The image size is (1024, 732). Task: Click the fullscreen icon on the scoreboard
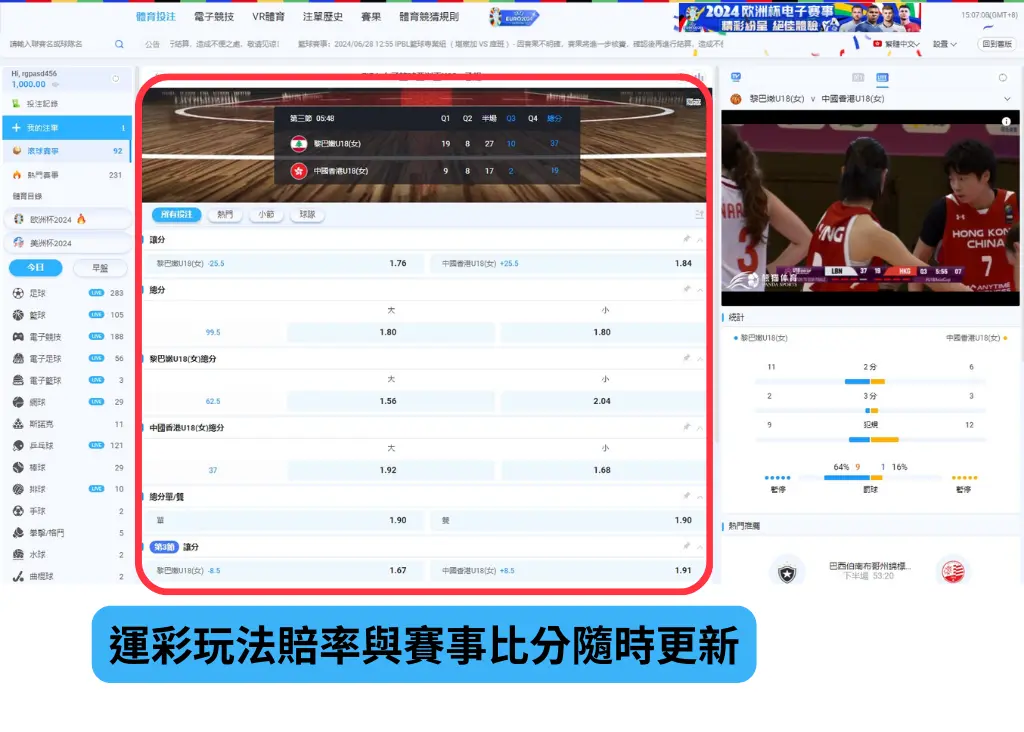[692, 100]
